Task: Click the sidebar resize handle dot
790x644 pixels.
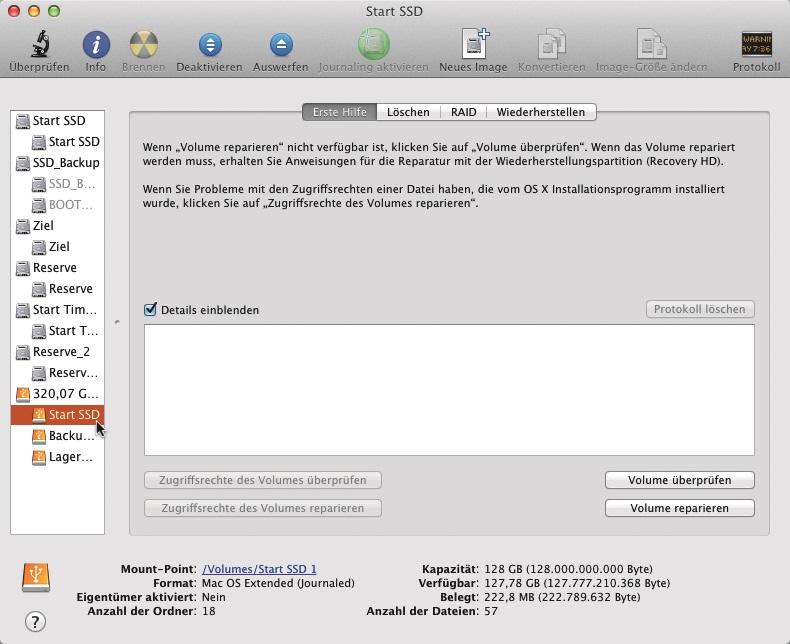Action: [117, 321]
